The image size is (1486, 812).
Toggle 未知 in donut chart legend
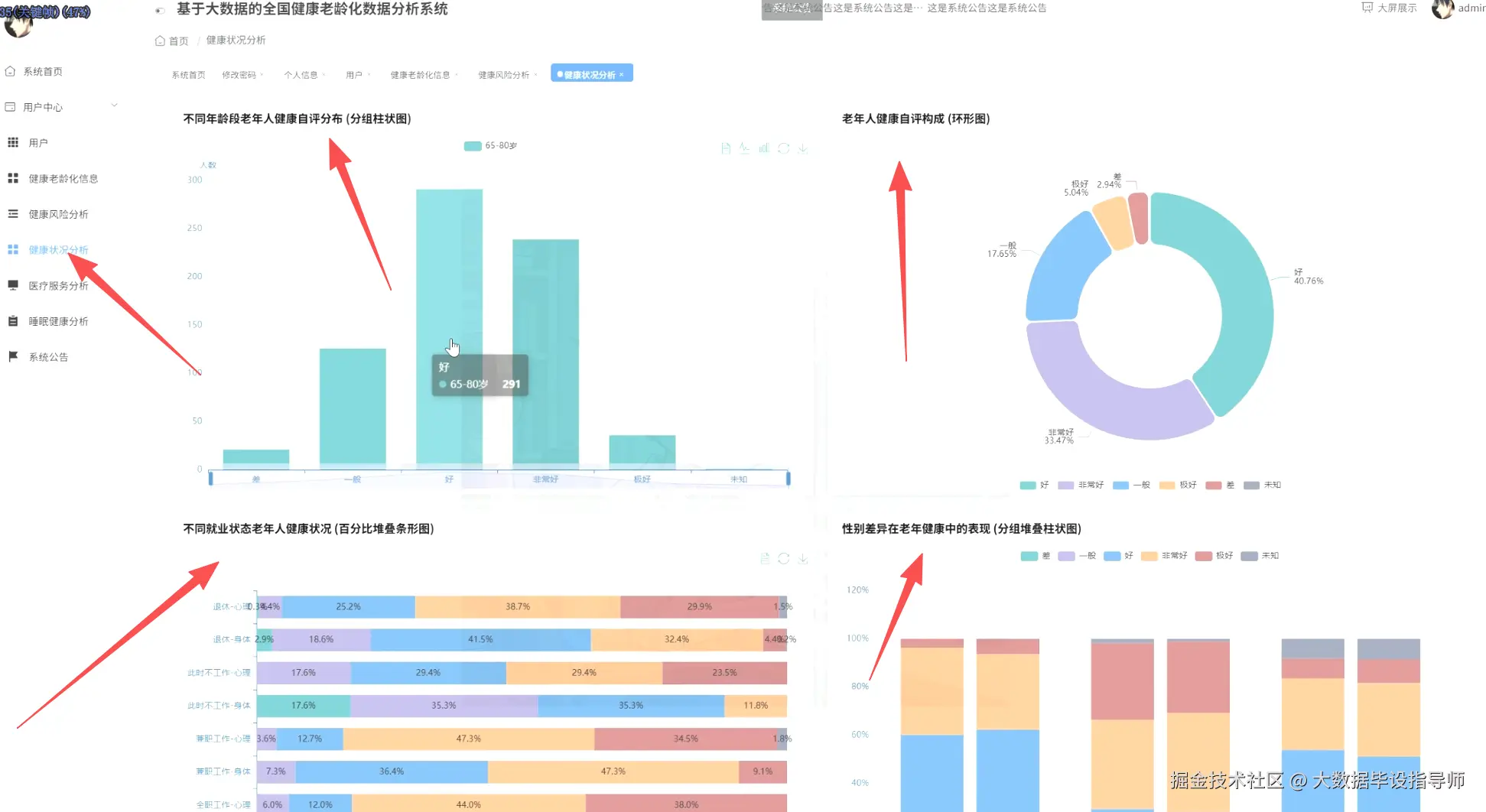pyautogui.click(x=1263, y=485)
